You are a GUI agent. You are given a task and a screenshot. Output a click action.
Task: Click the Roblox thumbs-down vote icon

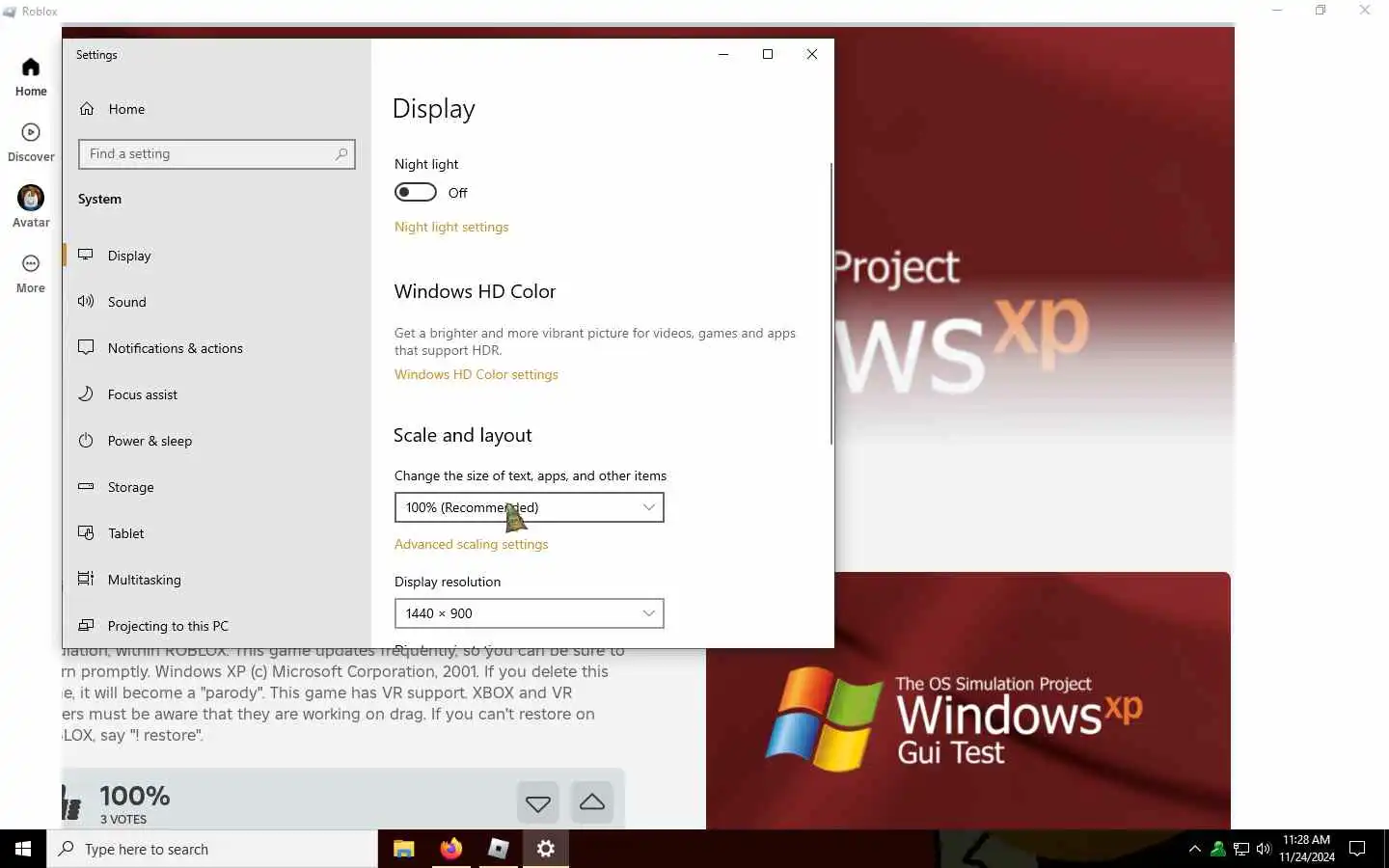click(538, 802)
